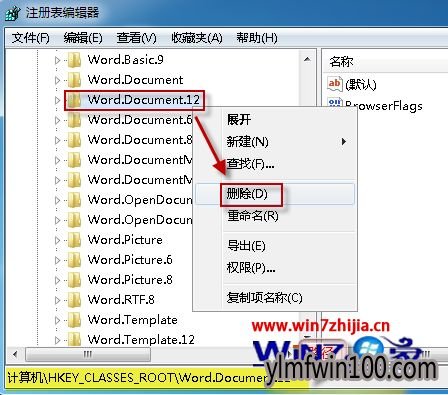Select the Word.Document folder icon
This screenshot has height=395, width=448.
74,80
